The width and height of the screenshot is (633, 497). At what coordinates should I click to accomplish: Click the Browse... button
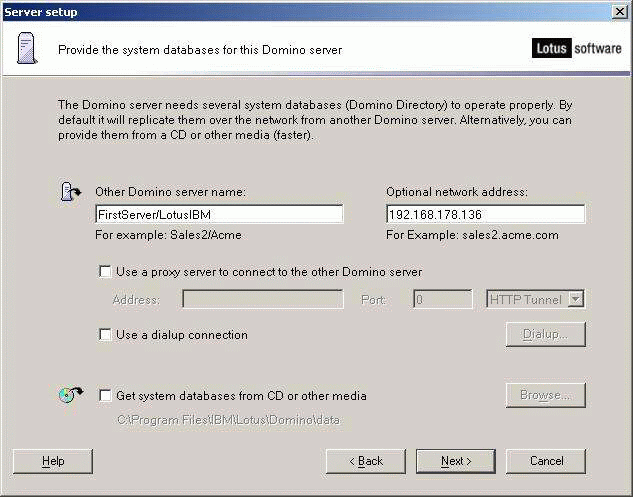(x=545, y=395)
